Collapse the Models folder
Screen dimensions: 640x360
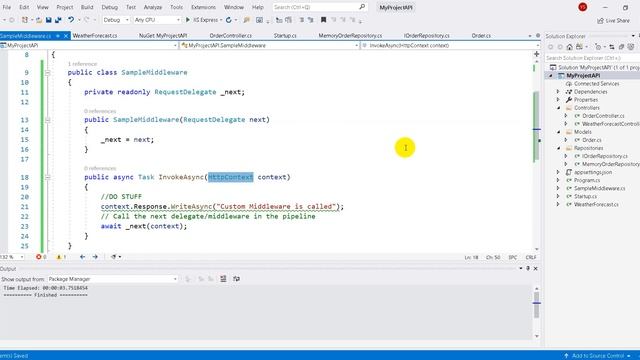[x=558, y=132]
